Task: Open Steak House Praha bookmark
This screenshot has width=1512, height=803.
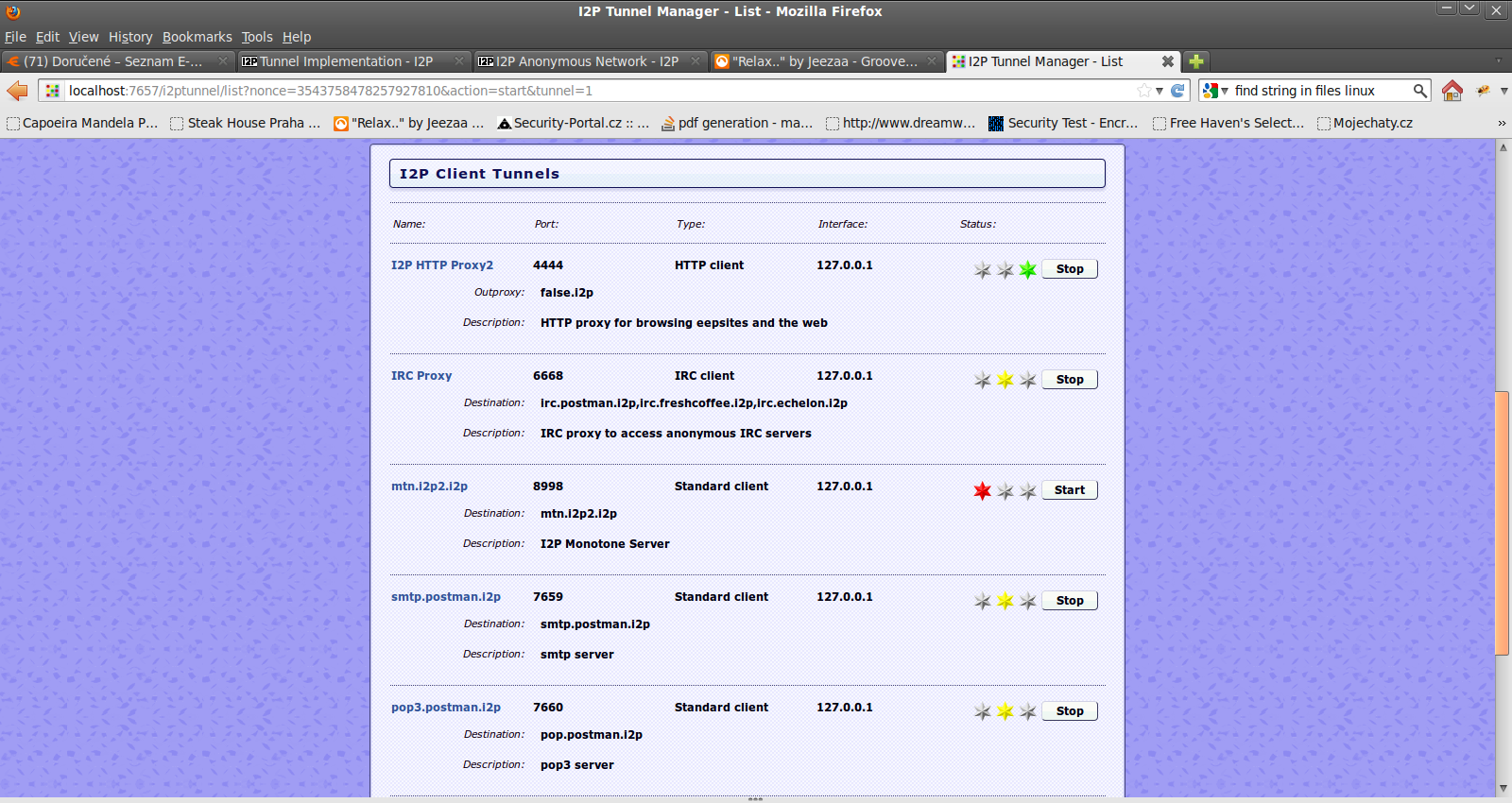Action: point(246,123)
